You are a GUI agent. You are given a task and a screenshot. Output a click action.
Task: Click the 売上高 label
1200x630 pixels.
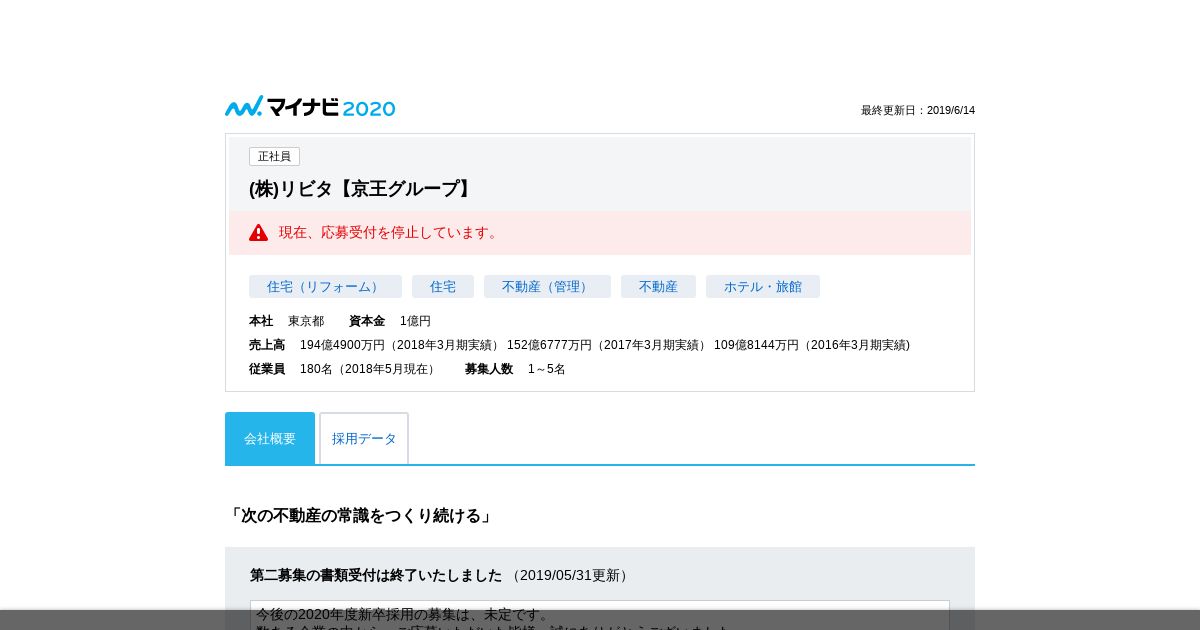(267, 345)
